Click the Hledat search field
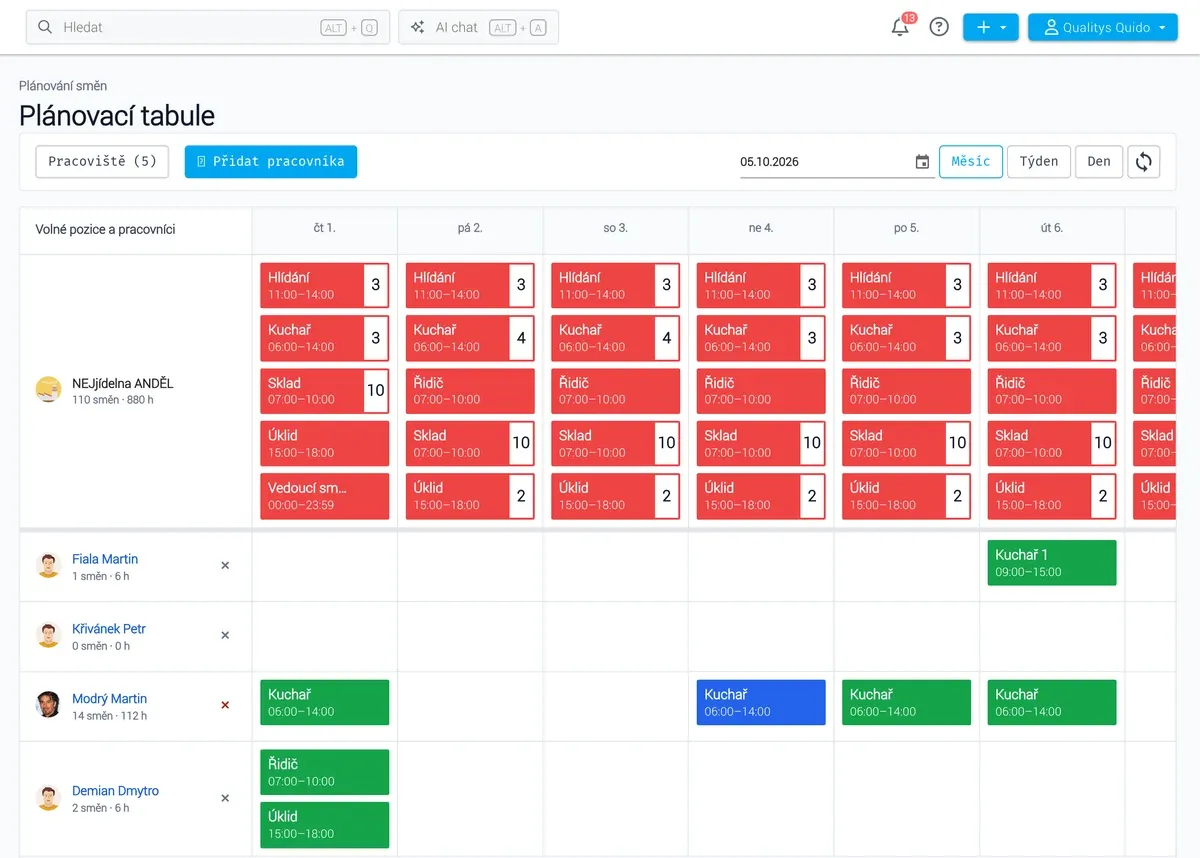Image resolution: width=1200 pixels, height=858 pixels. pyautogui.click(x=208, y=27)
